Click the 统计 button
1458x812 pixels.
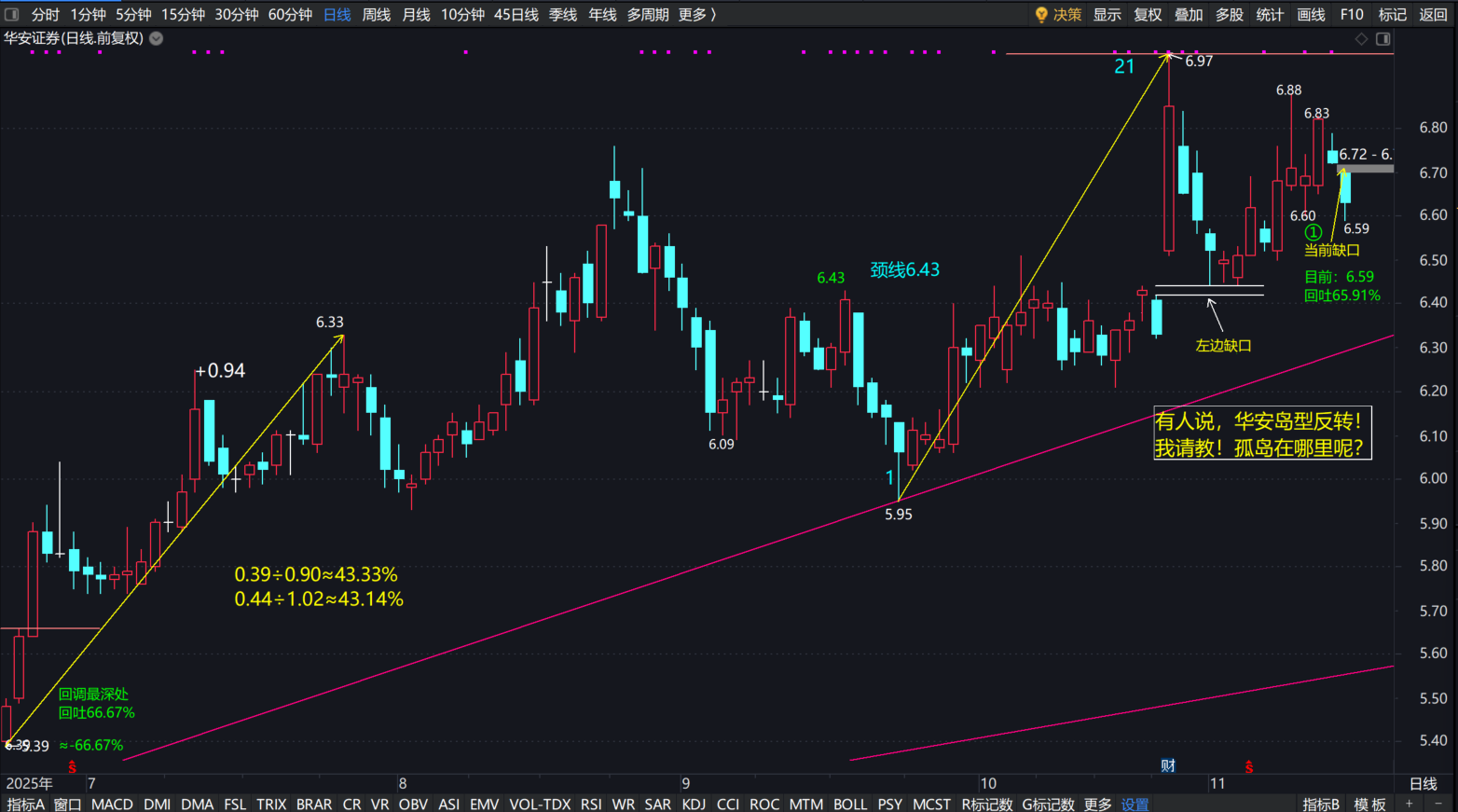[x=1270, y=14]
